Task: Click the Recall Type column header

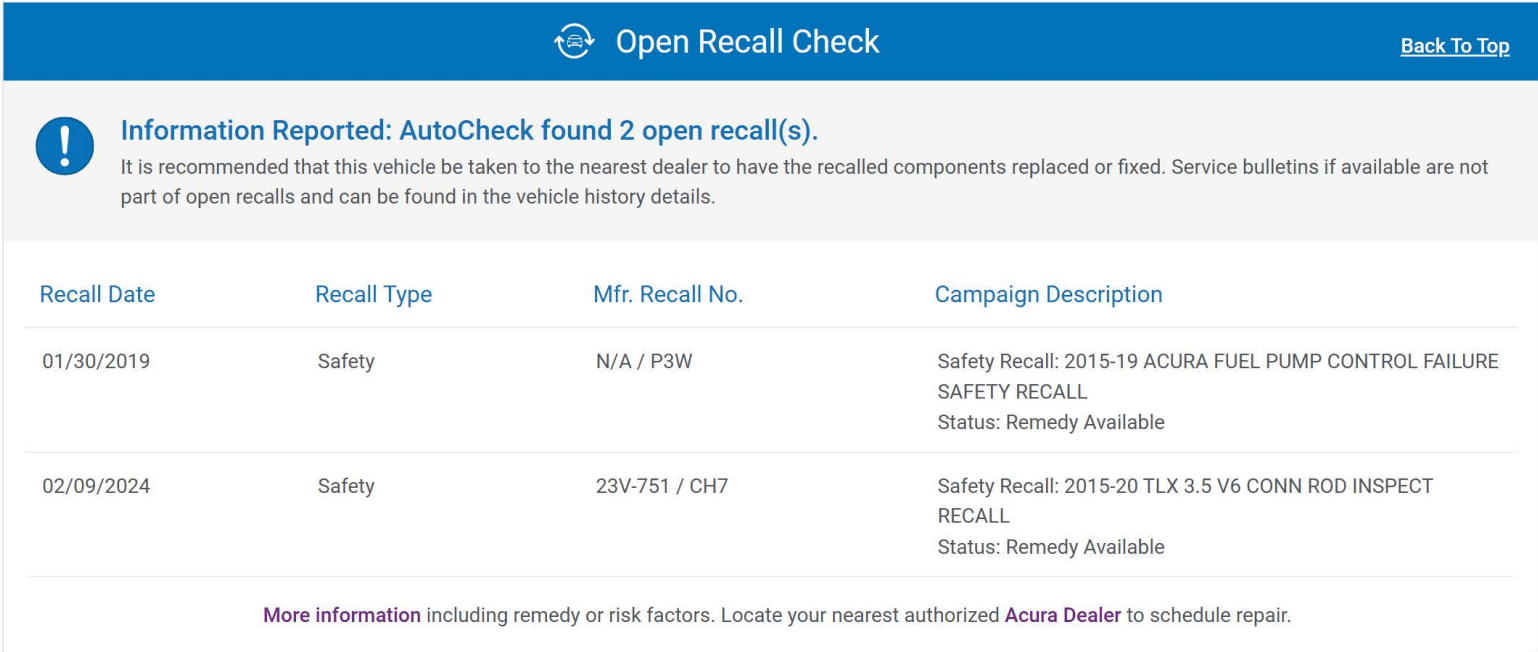Action: tap(373, 295)
